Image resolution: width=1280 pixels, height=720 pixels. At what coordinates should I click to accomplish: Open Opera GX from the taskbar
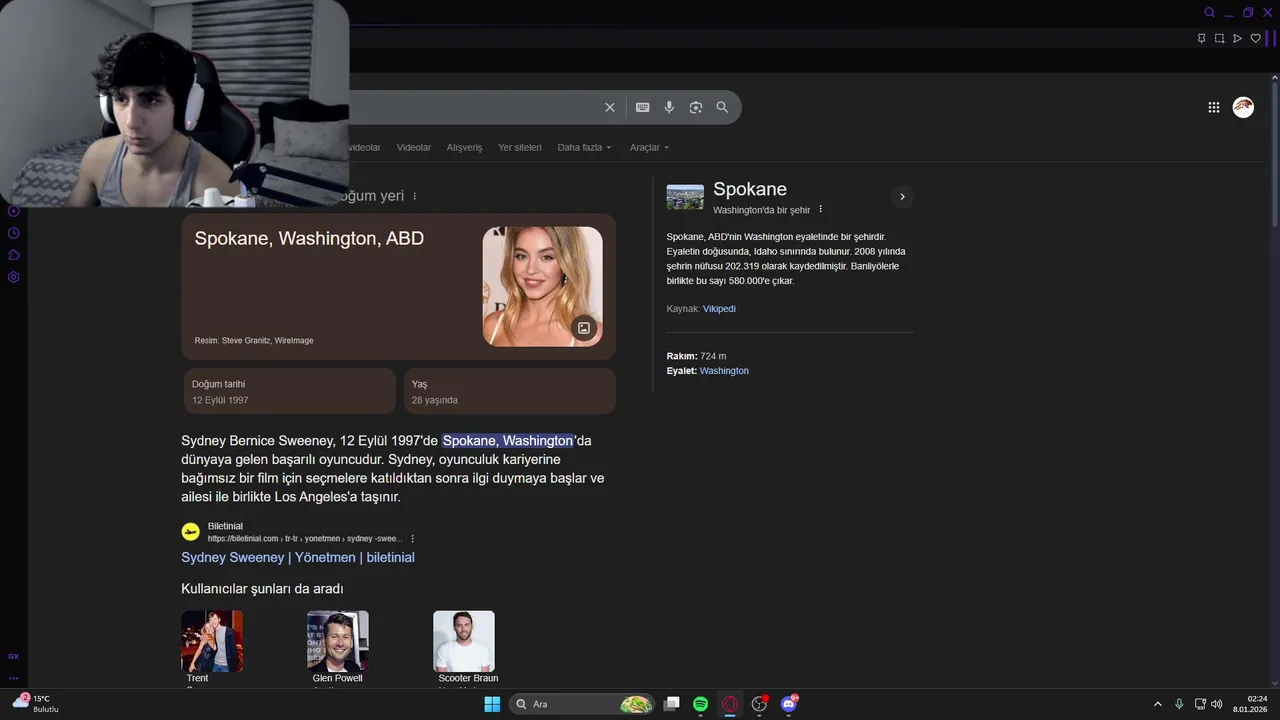click(730, 704)
